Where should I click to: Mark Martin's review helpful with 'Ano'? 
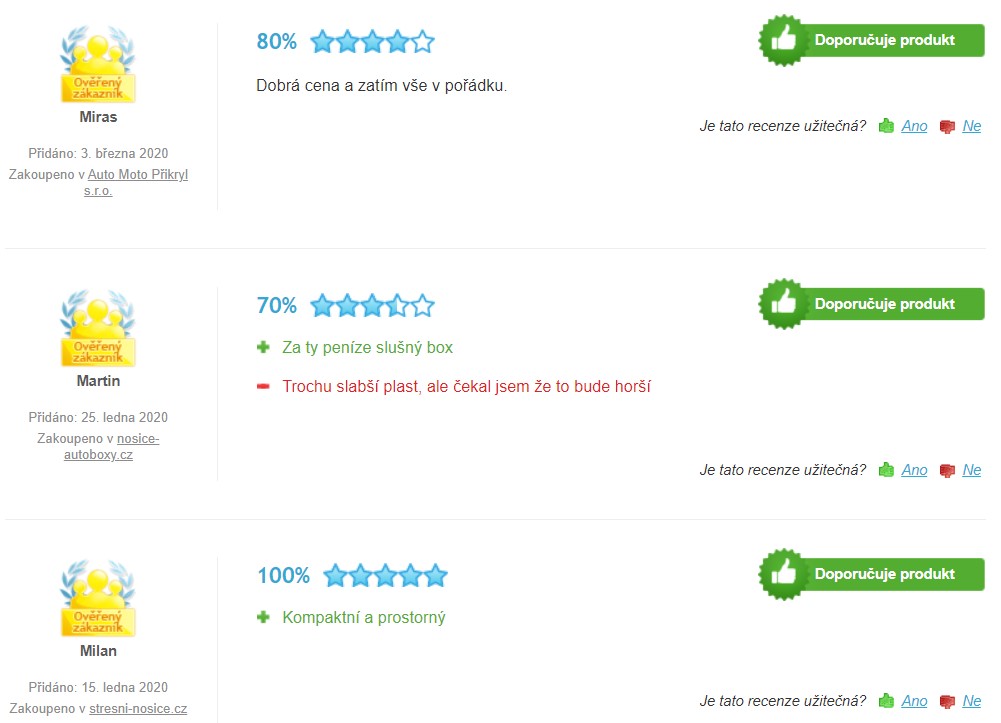click(x=914, y=470)
